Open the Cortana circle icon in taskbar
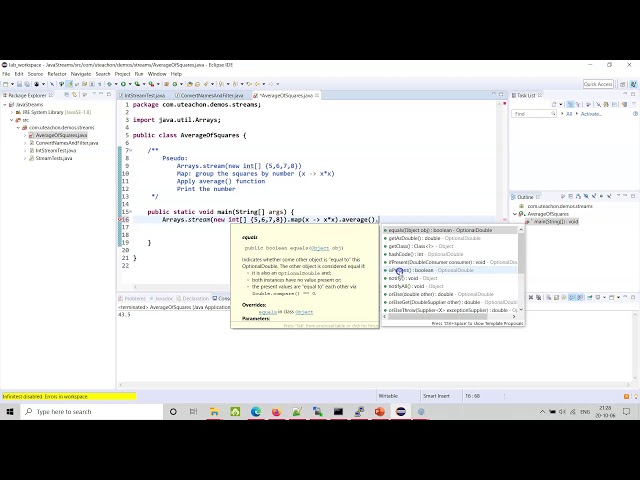 click(173, 411)
